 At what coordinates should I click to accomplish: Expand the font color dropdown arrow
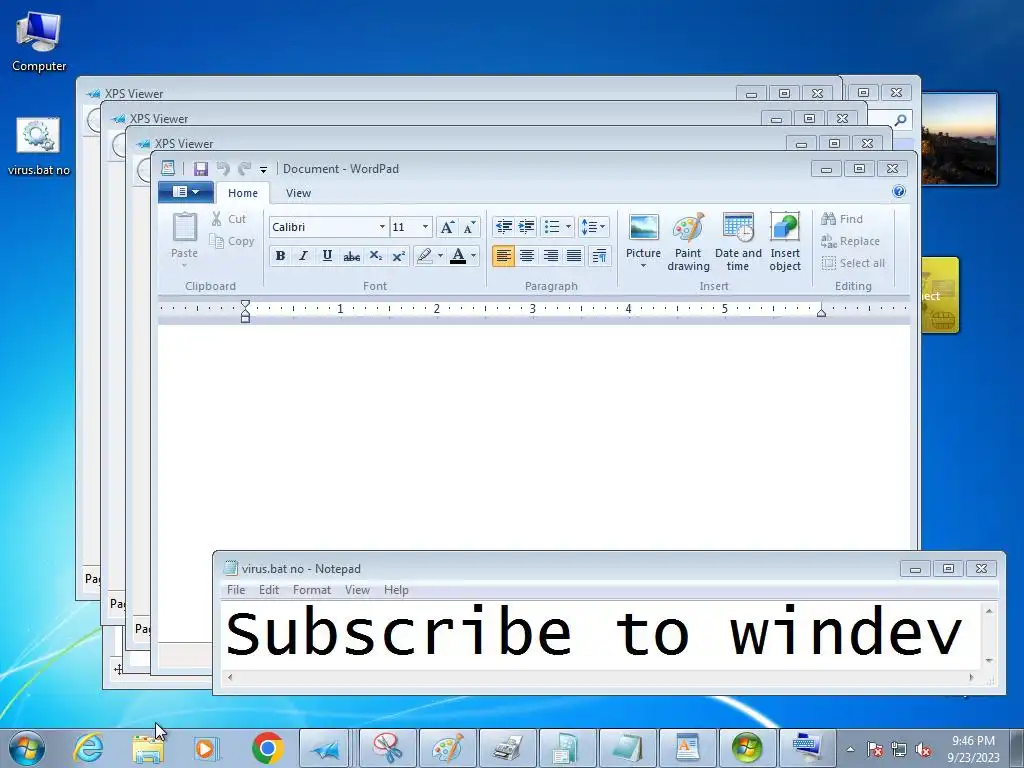(473, 256)
